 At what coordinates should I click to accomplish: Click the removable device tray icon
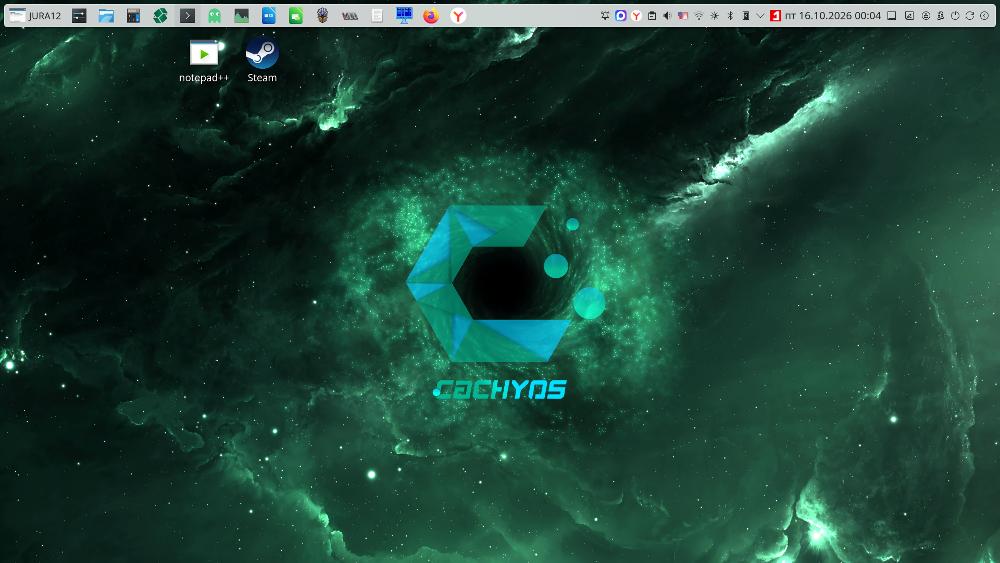coord(746,15)
